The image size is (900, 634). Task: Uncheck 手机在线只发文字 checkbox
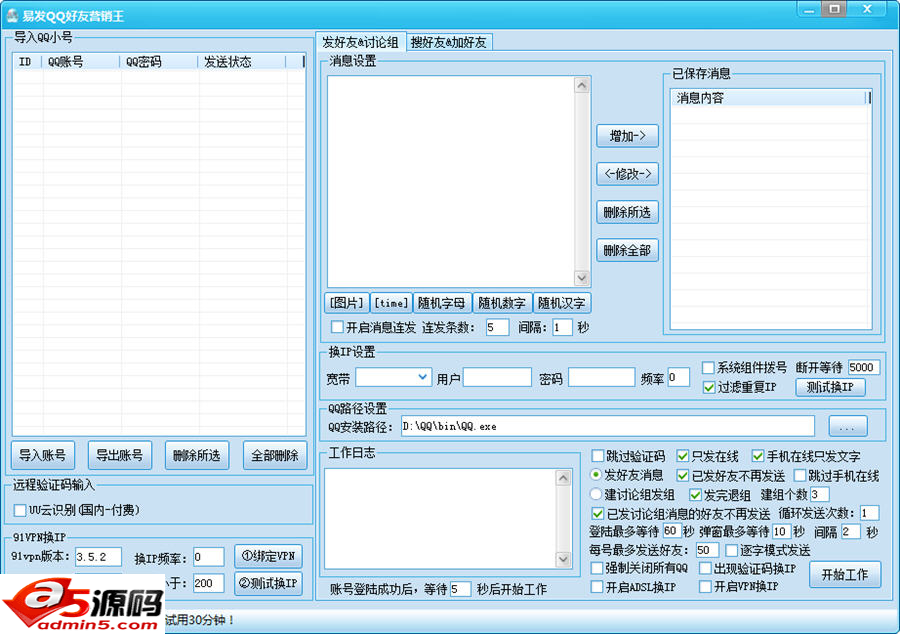pos(758,456)
